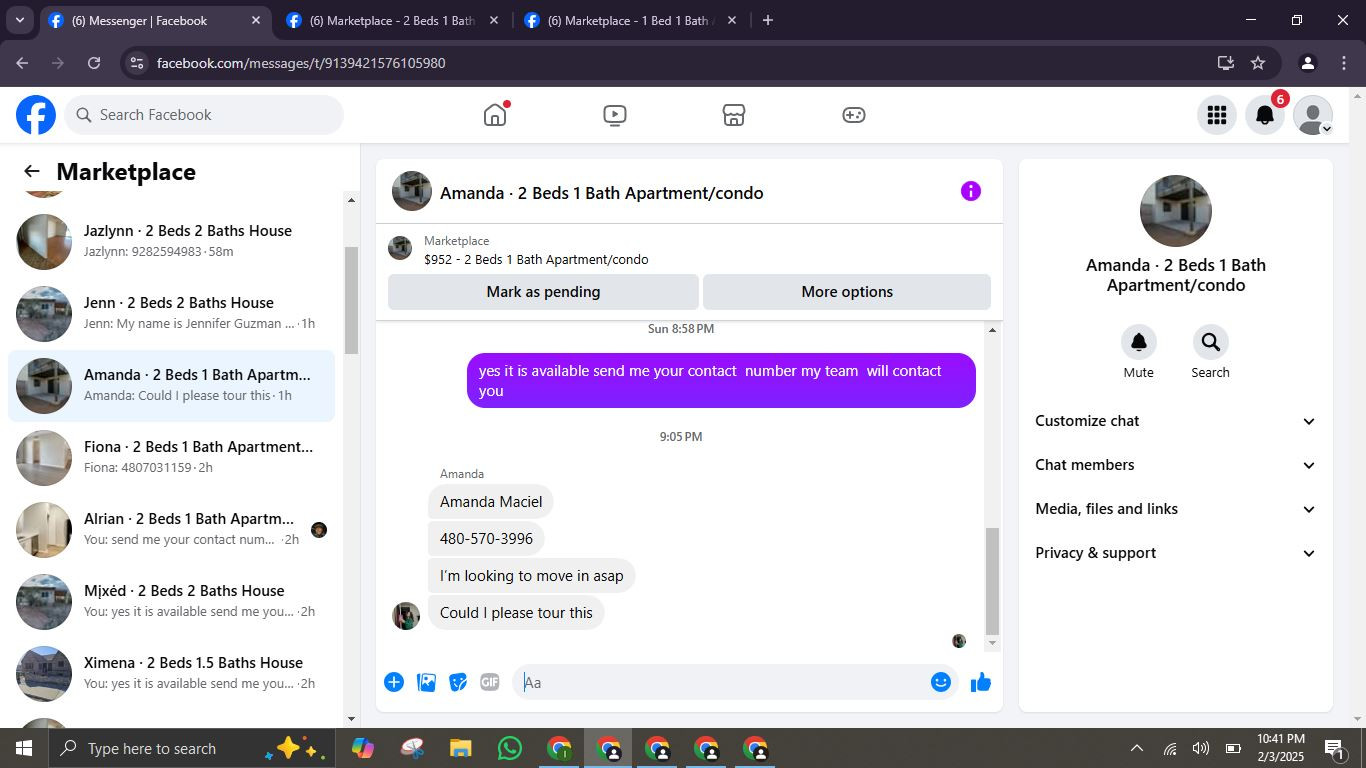
Task: Open the Facebook home logo
Action: (36, 115)
